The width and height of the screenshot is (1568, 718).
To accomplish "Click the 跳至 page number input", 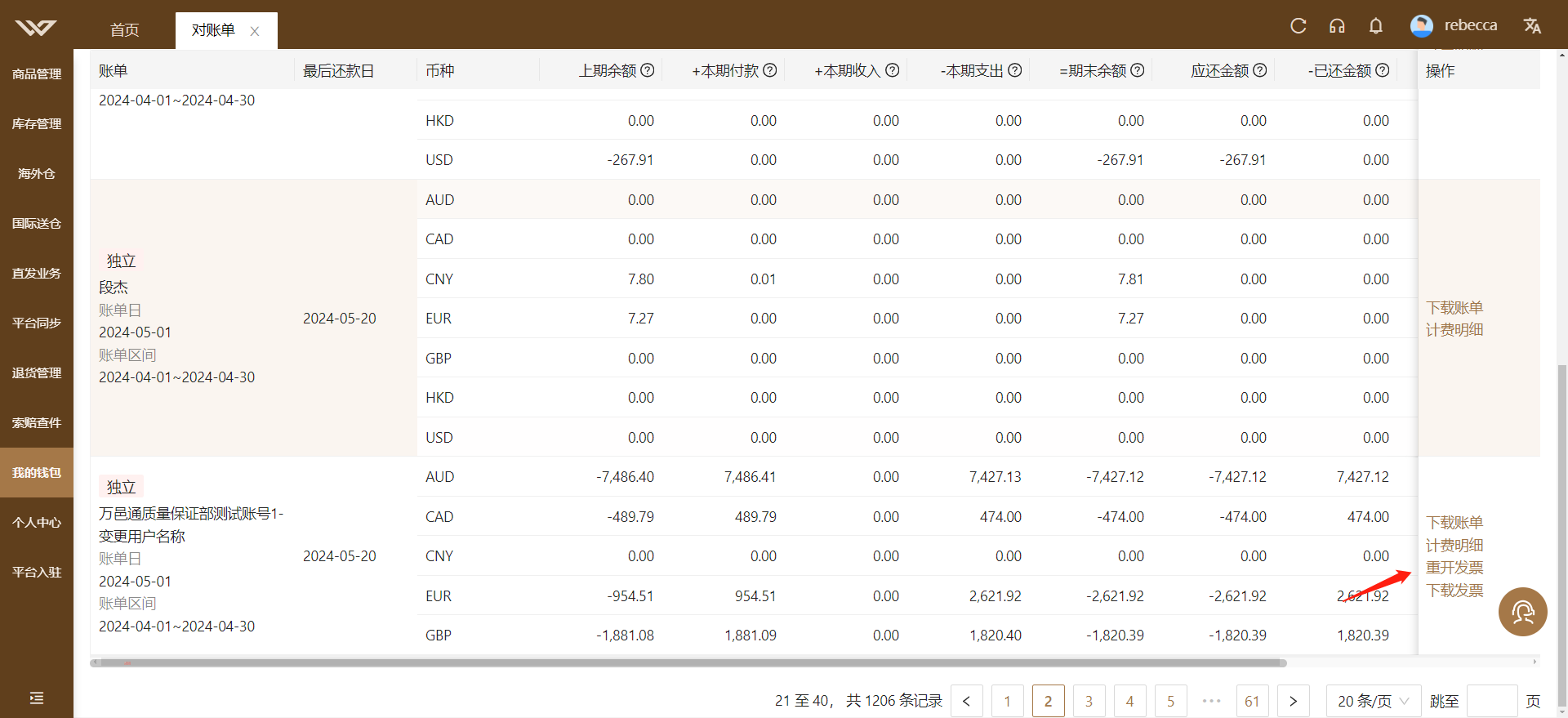I will pos(1492,701).
